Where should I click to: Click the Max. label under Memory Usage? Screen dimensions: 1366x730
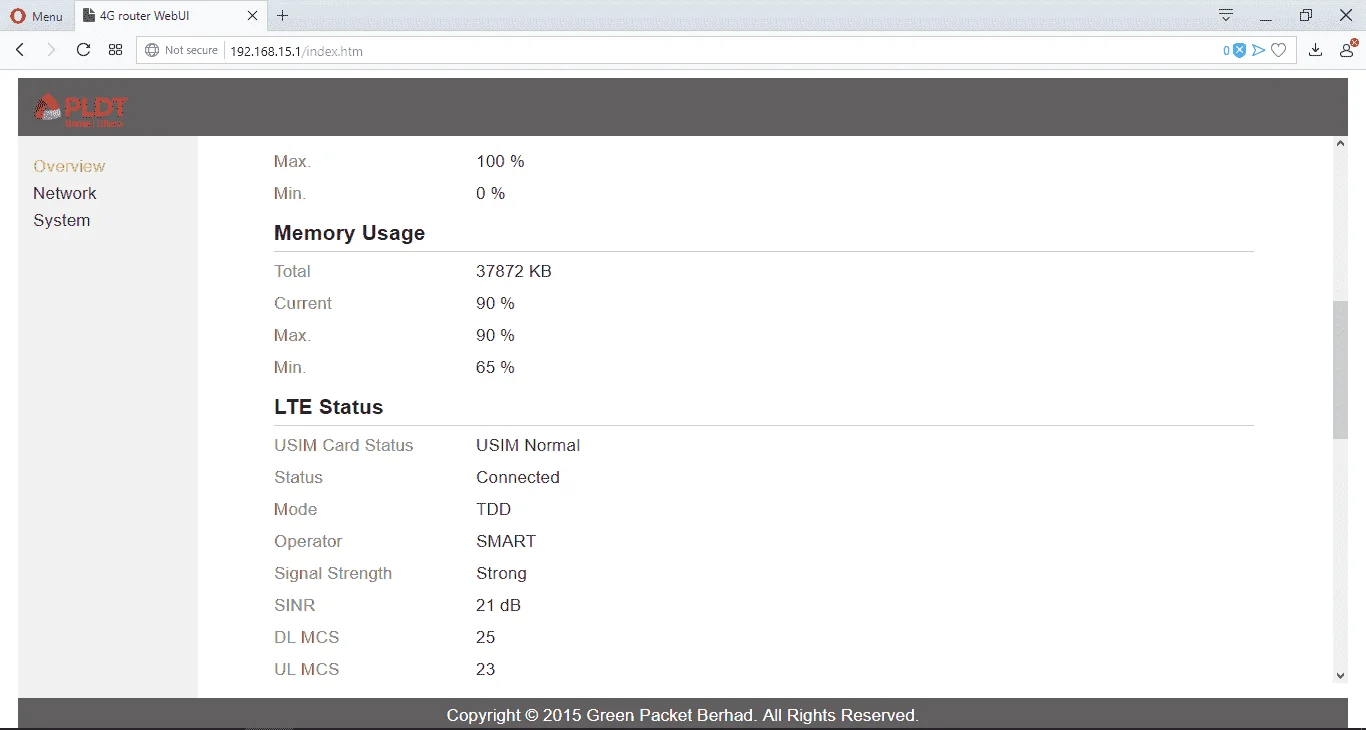point(292,335)
